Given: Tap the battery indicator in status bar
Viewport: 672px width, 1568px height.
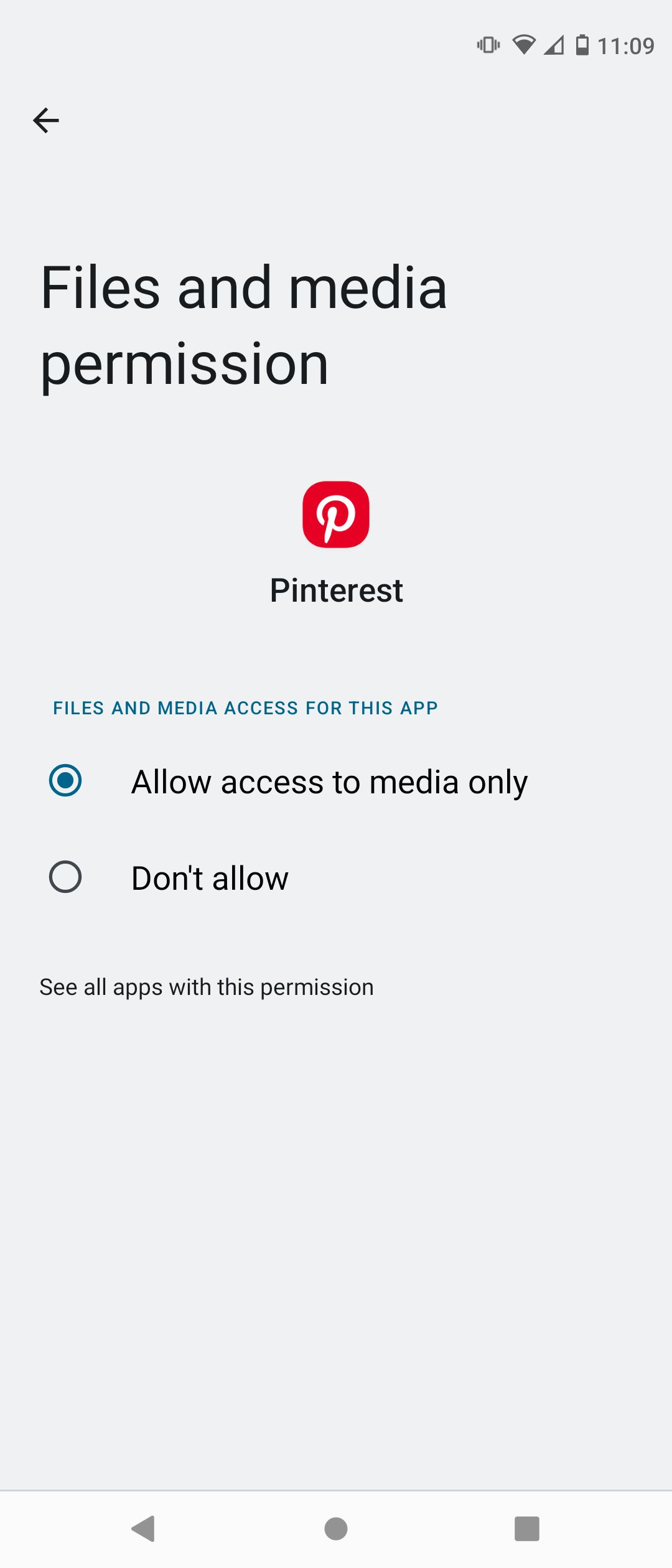Looking at the screenshot, I should pyautogui.click(x=582, y=45).
